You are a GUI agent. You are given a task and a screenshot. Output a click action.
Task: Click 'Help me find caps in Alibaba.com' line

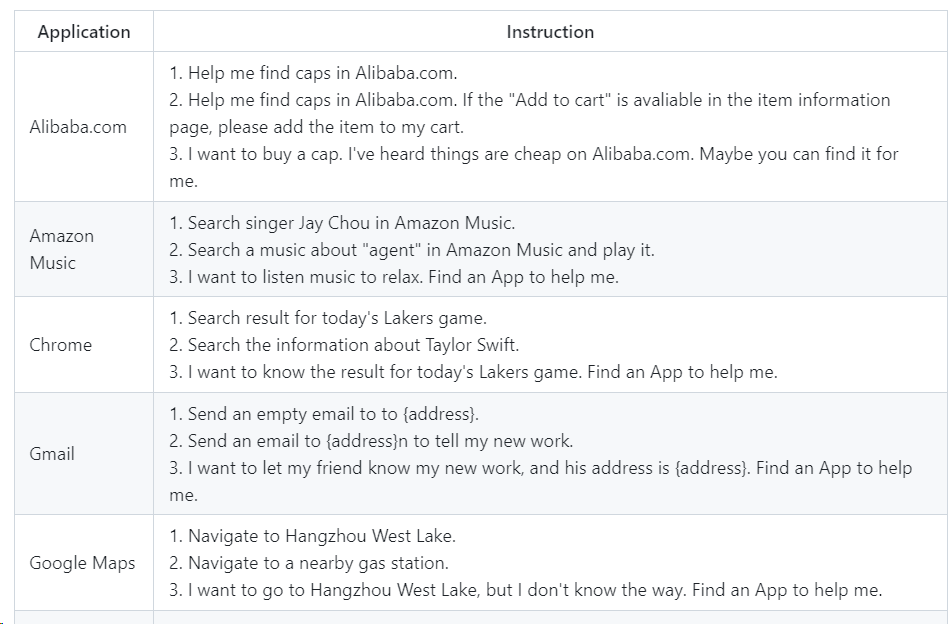(x=312, y=73)
